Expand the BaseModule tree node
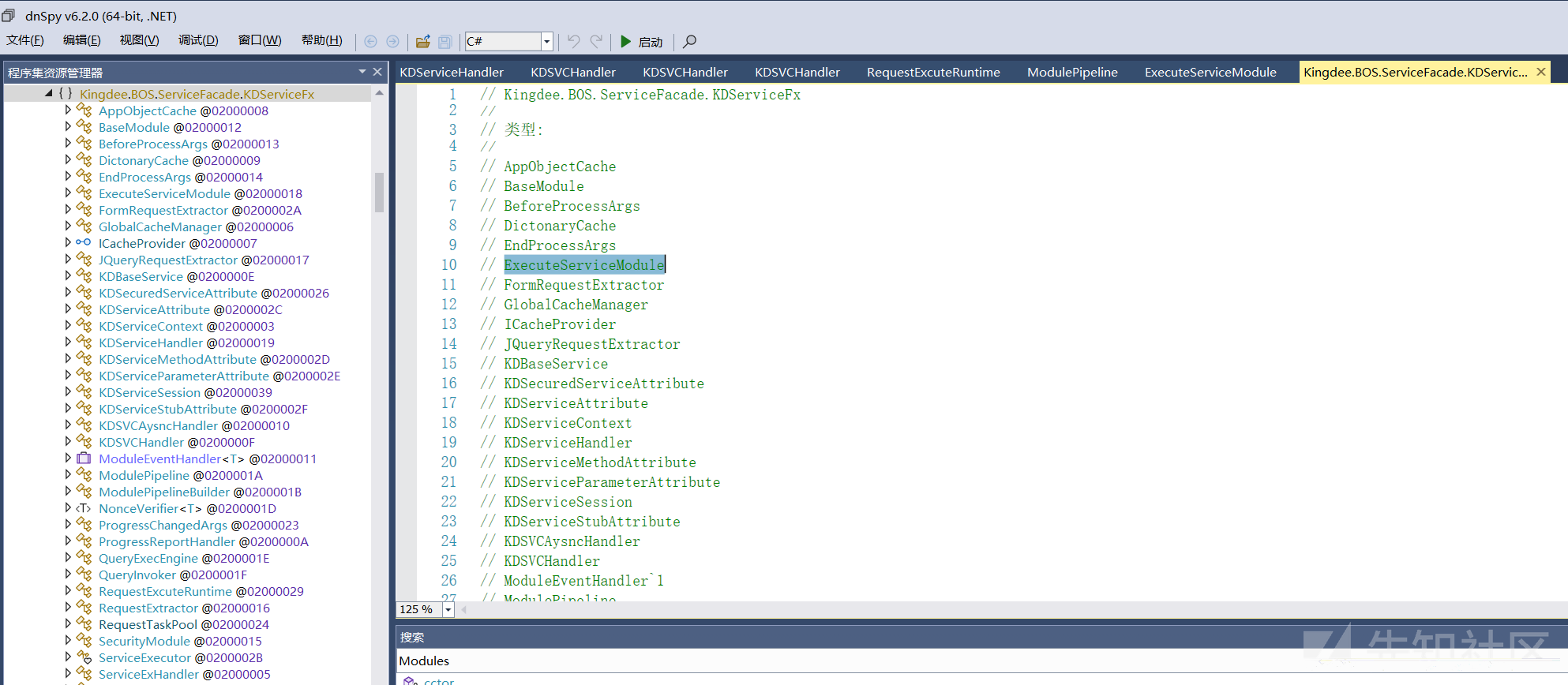Screen dimensions: 1568x685 pyautogui.click(x=68, y=126)
